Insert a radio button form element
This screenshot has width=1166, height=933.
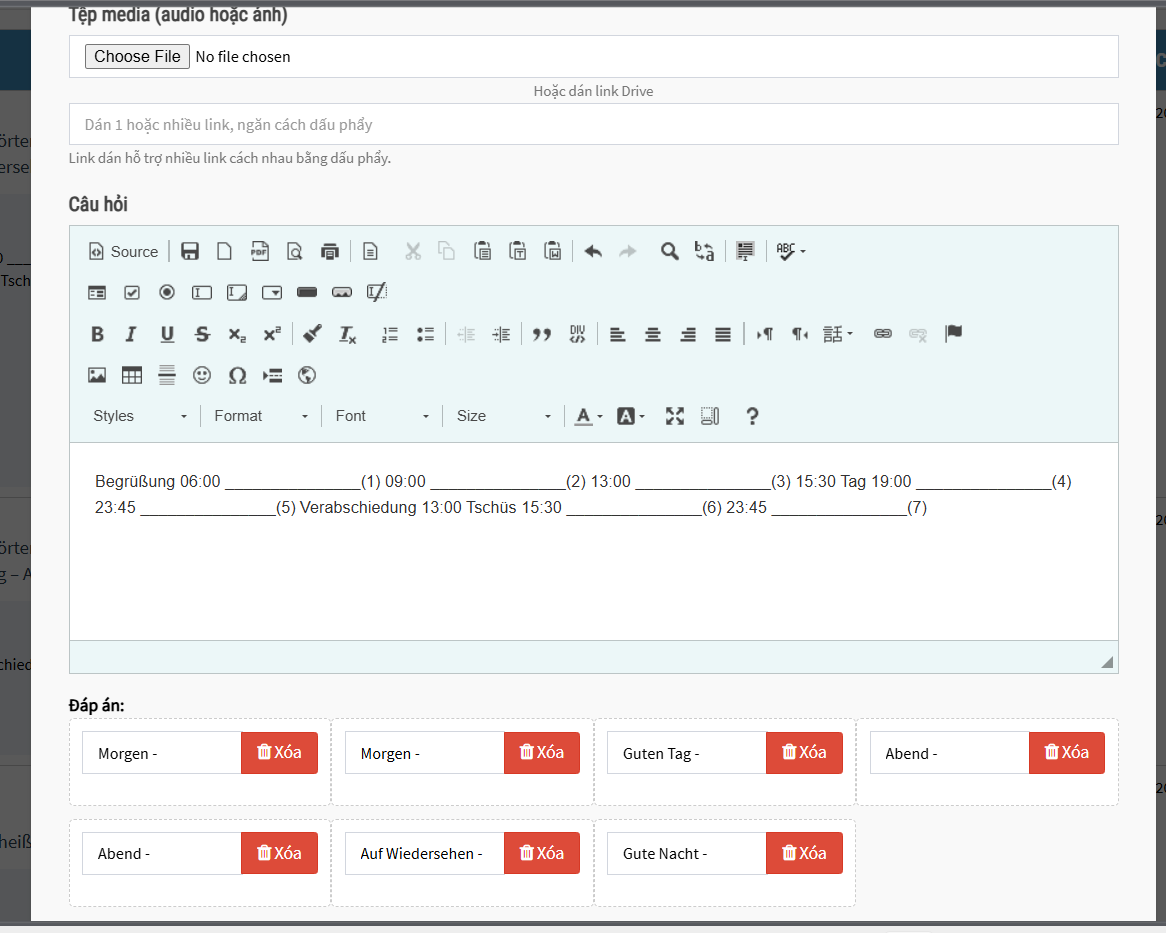point(167,292)
